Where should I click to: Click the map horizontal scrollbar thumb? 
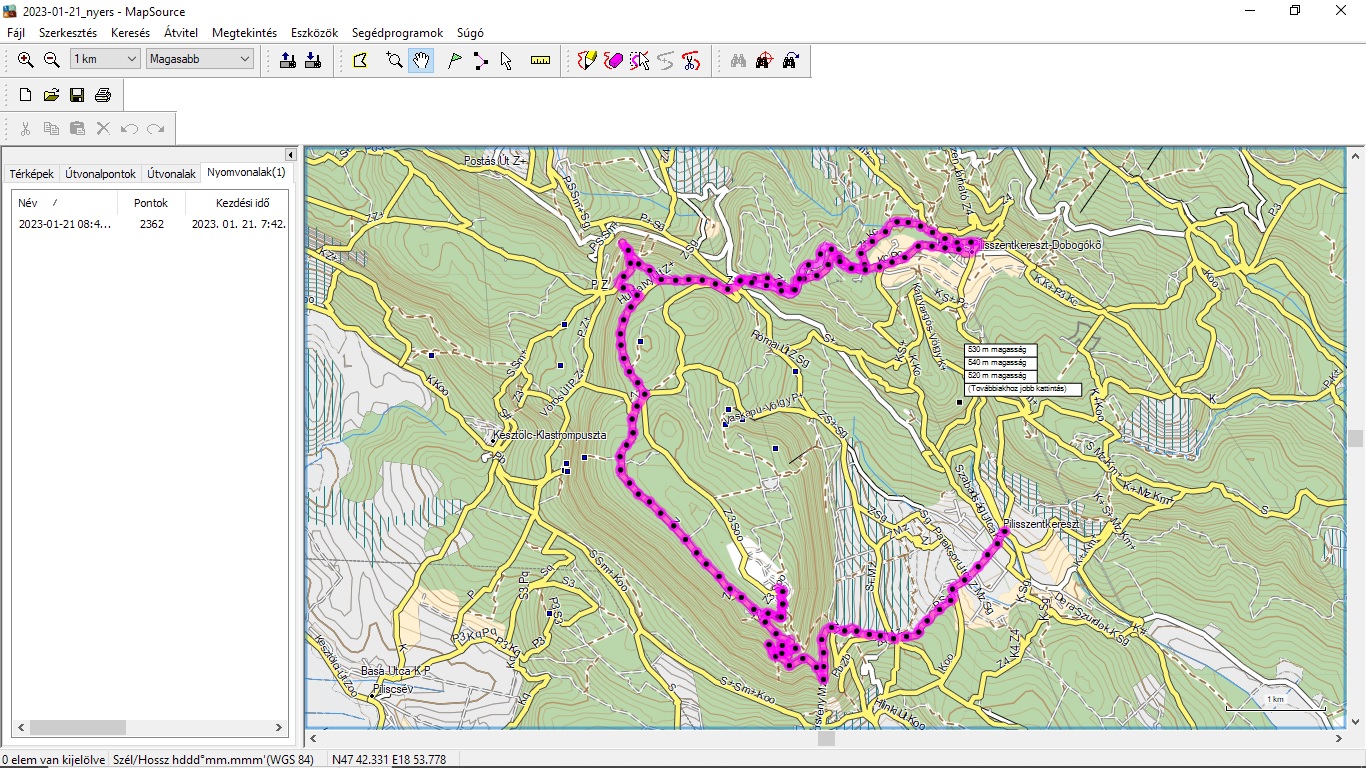point(826,739)
